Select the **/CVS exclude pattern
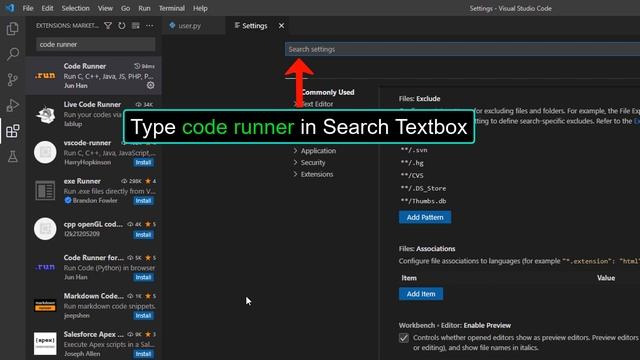Screen dimensions: 640x360 (412, 176)
